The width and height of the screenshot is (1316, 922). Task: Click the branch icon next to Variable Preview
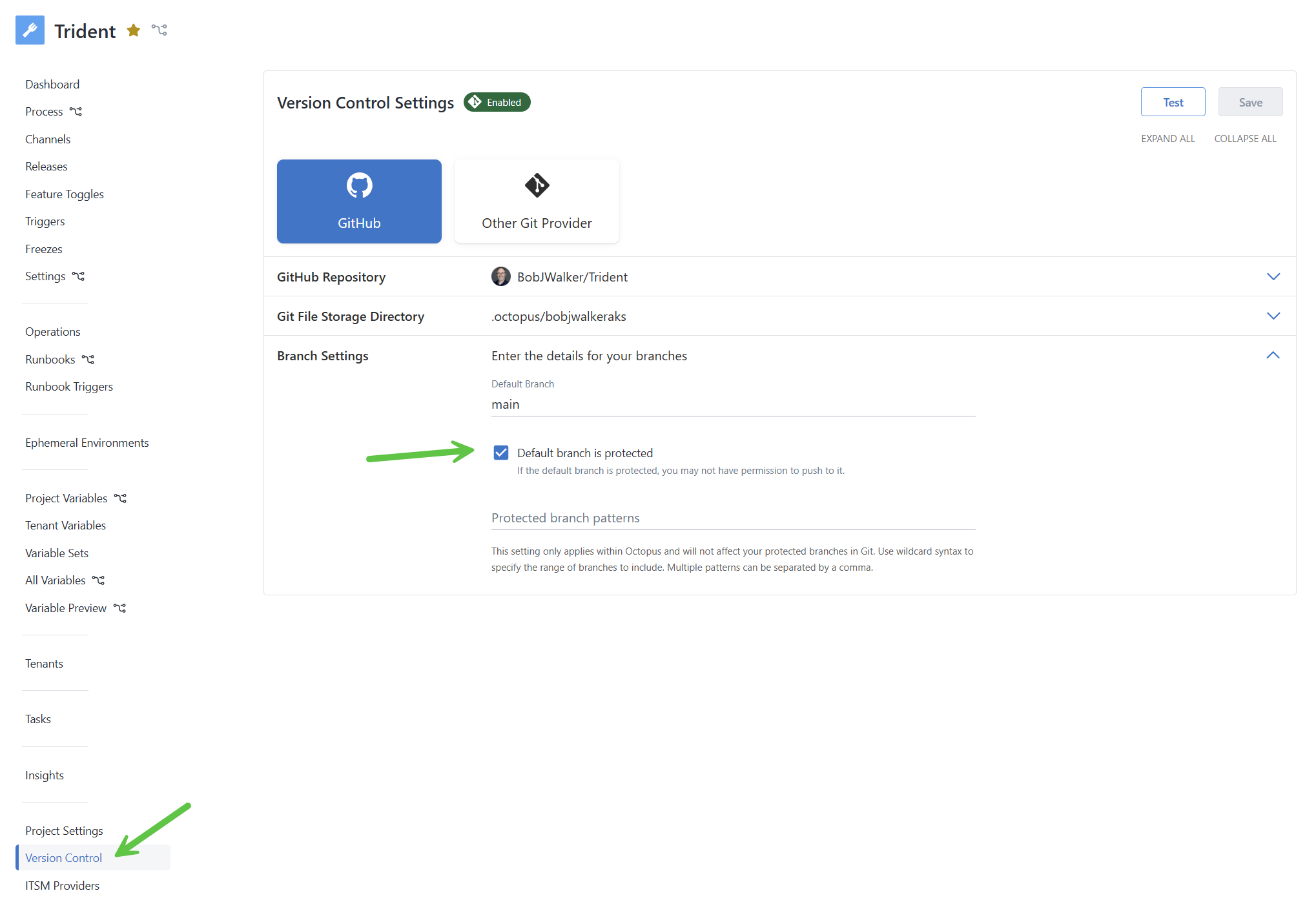(119, 608)
